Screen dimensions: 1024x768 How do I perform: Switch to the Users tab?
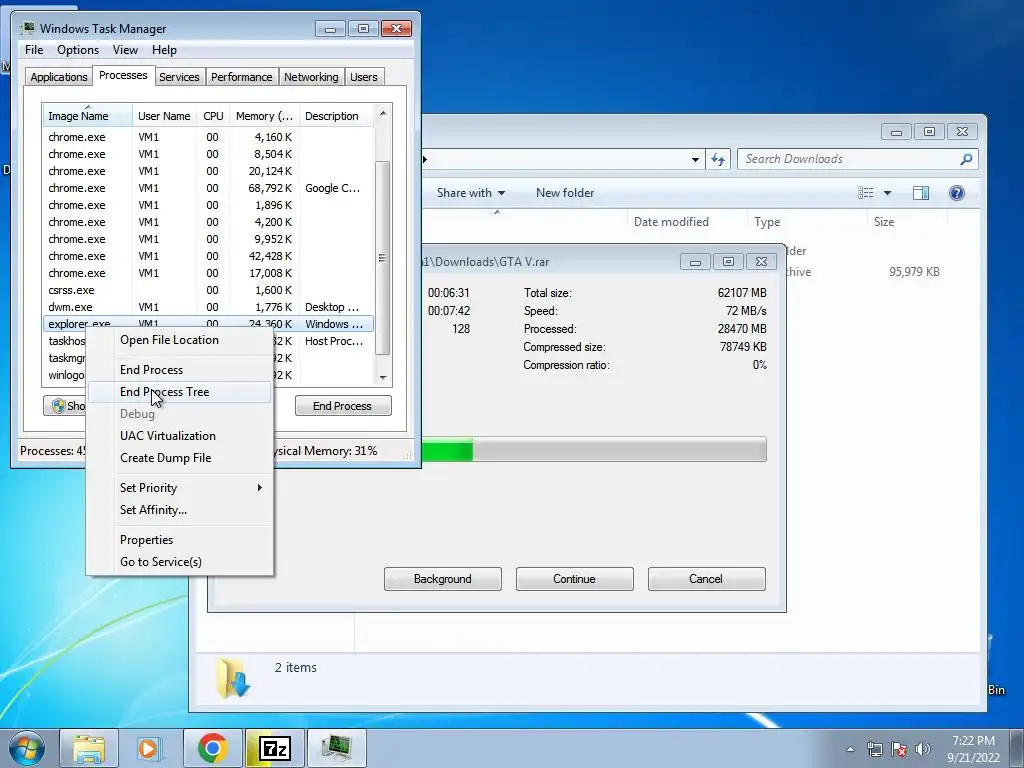364,77
